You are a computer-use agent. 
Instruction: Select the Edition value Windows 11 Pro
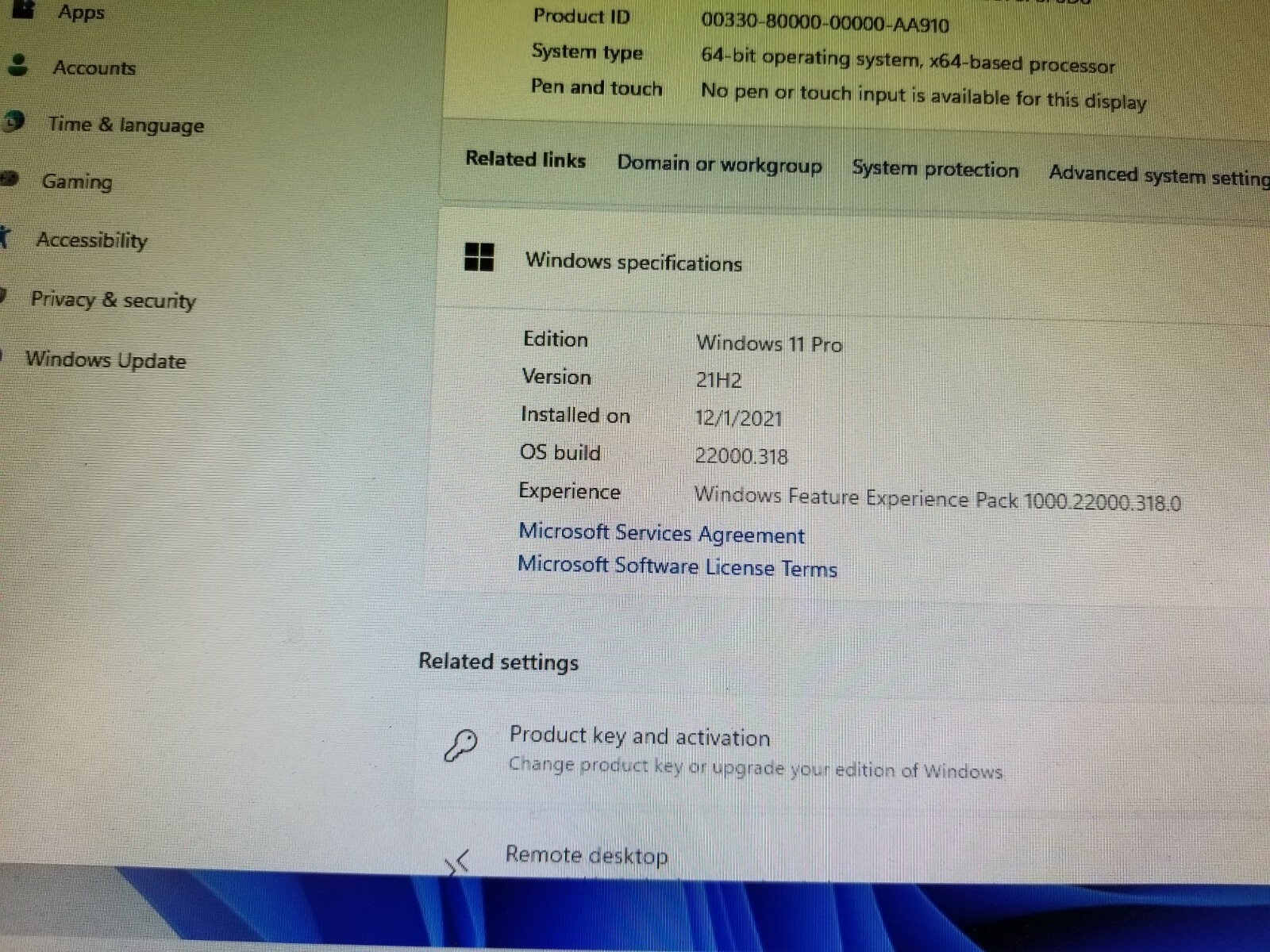tap(769, 344)
